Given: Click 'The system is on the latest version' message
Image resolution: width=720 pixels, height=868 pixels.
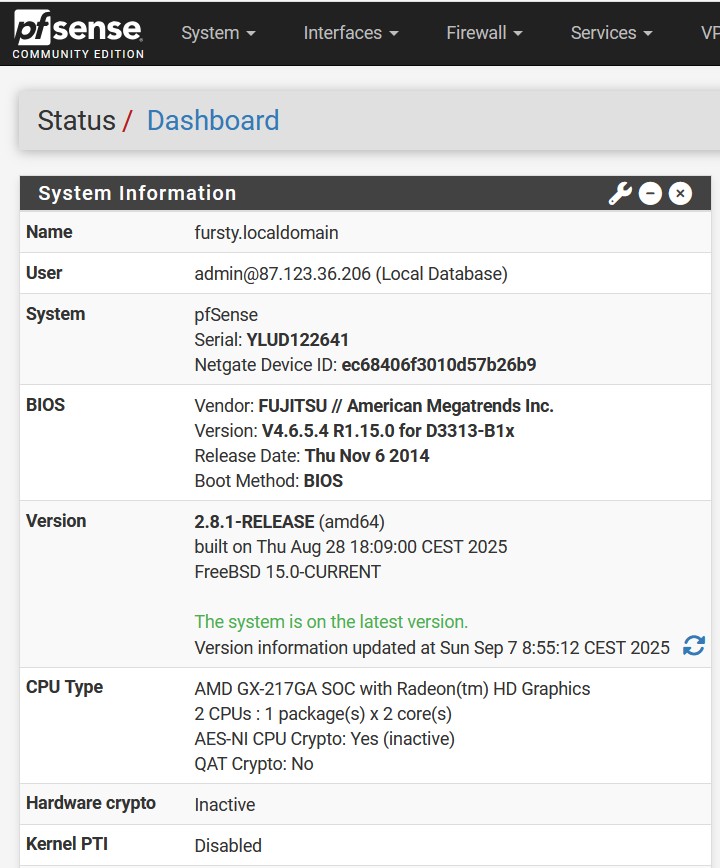Looking at the screenshot, I should (x=331, y=622).
